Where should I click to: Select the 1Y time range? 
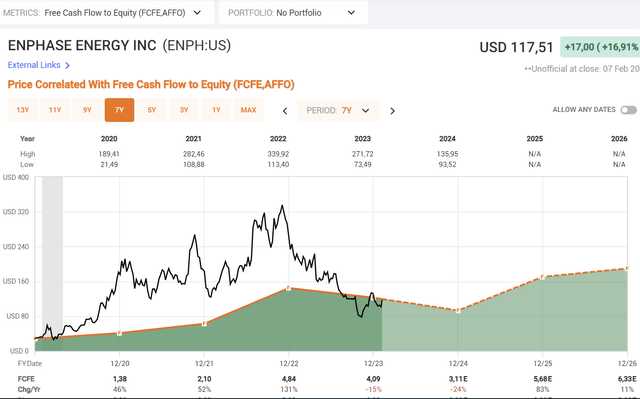point(216,110)
